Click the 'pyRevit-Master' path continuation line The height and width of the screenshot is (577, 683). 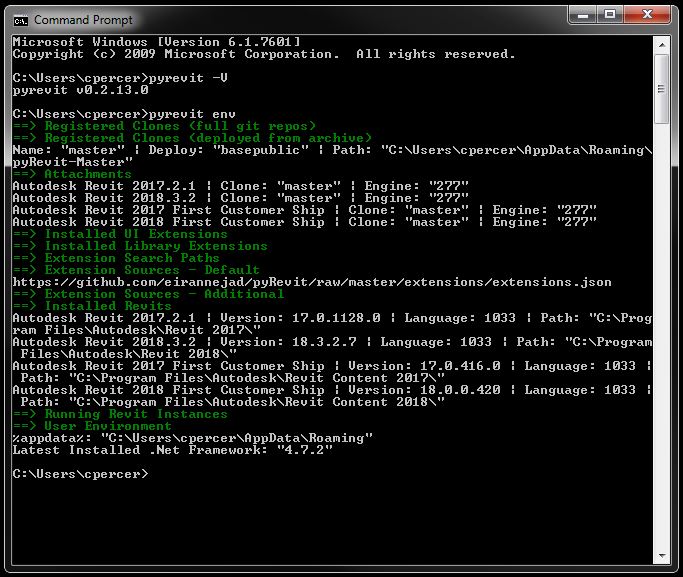72,162
